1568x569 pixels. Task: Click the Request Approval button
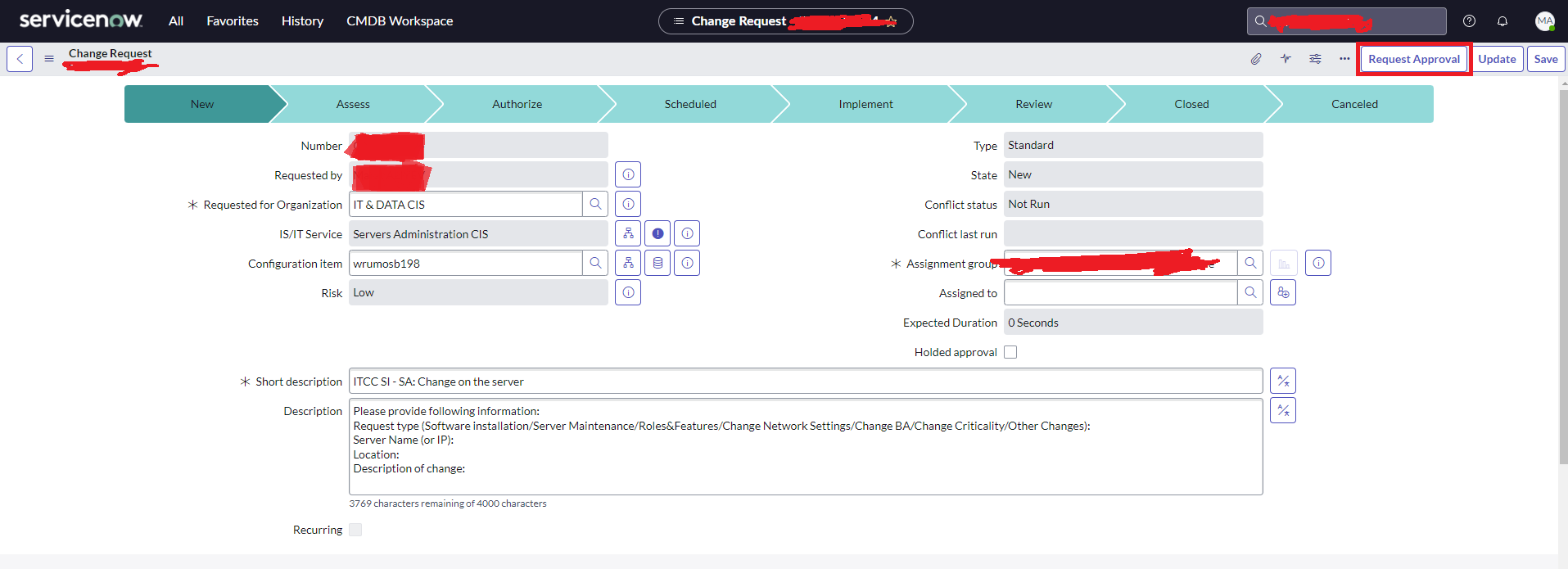click(1413, 59)
